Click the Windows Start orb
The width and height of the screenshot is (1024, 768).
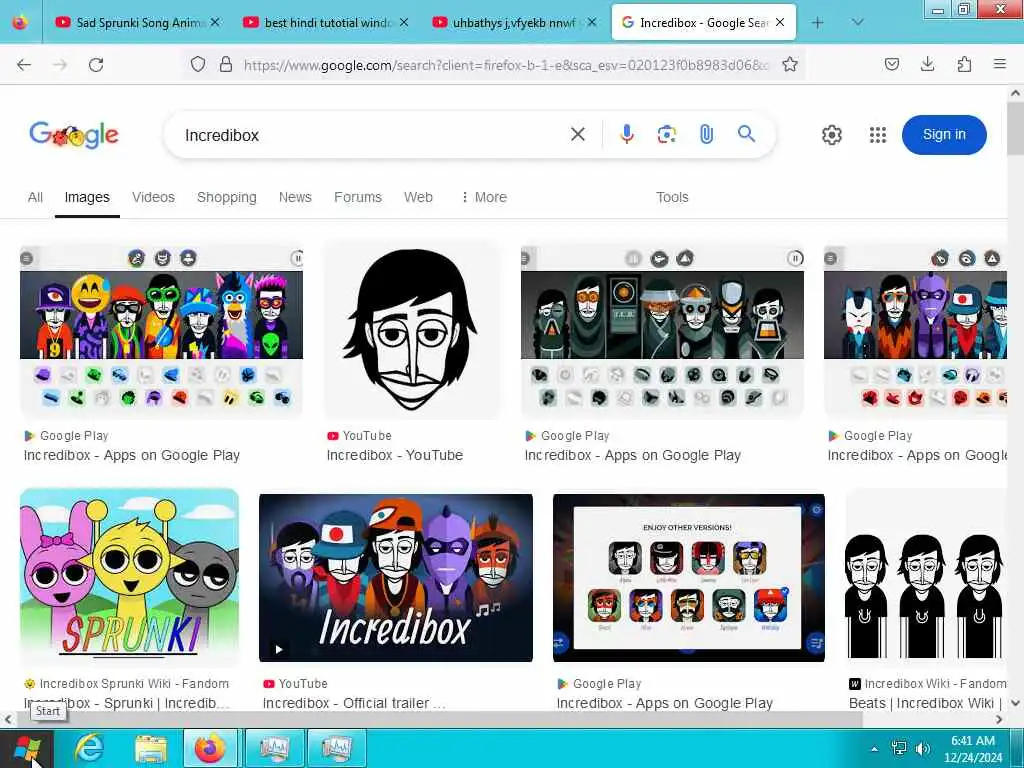pos(27,748)
